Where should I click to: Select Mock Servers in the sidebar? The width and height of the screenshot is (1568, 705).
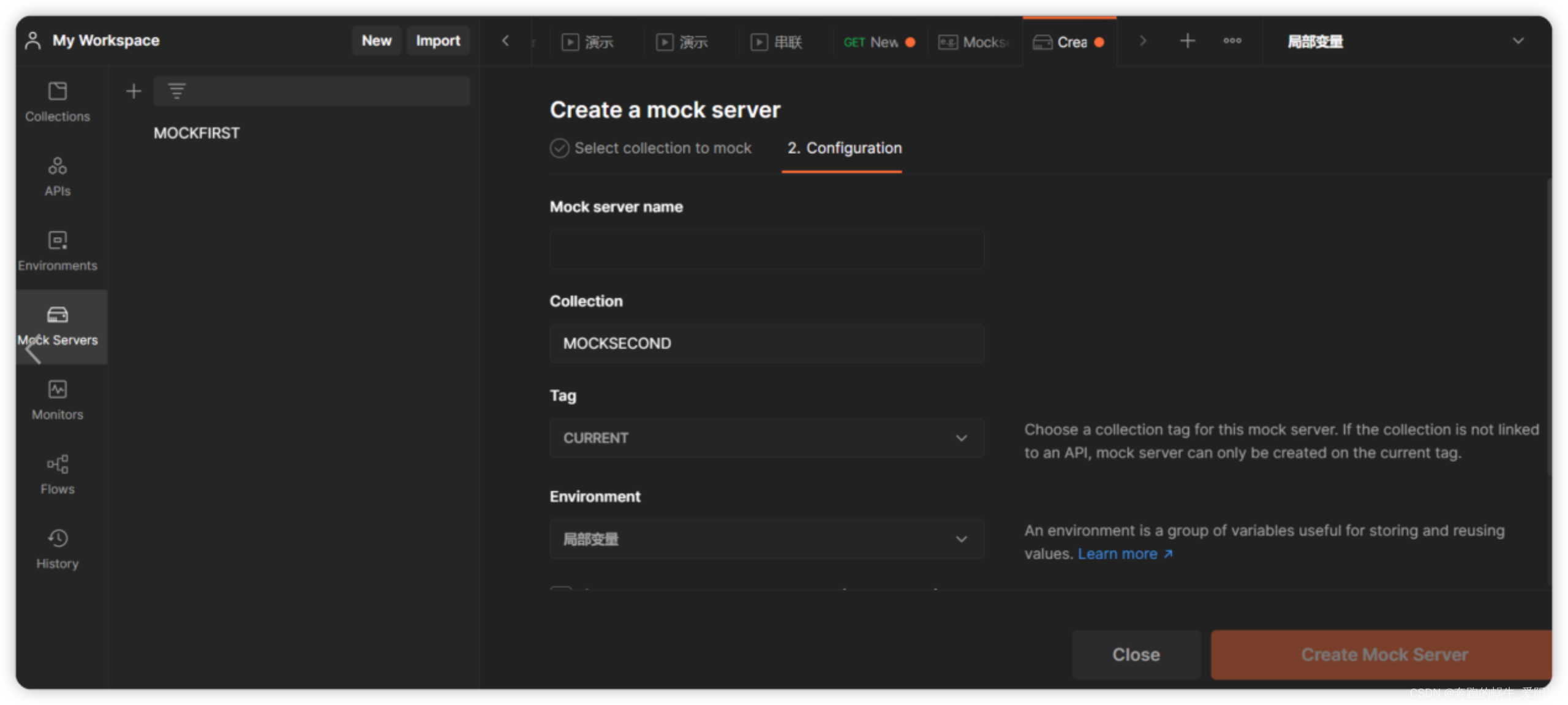pos(58,326)
